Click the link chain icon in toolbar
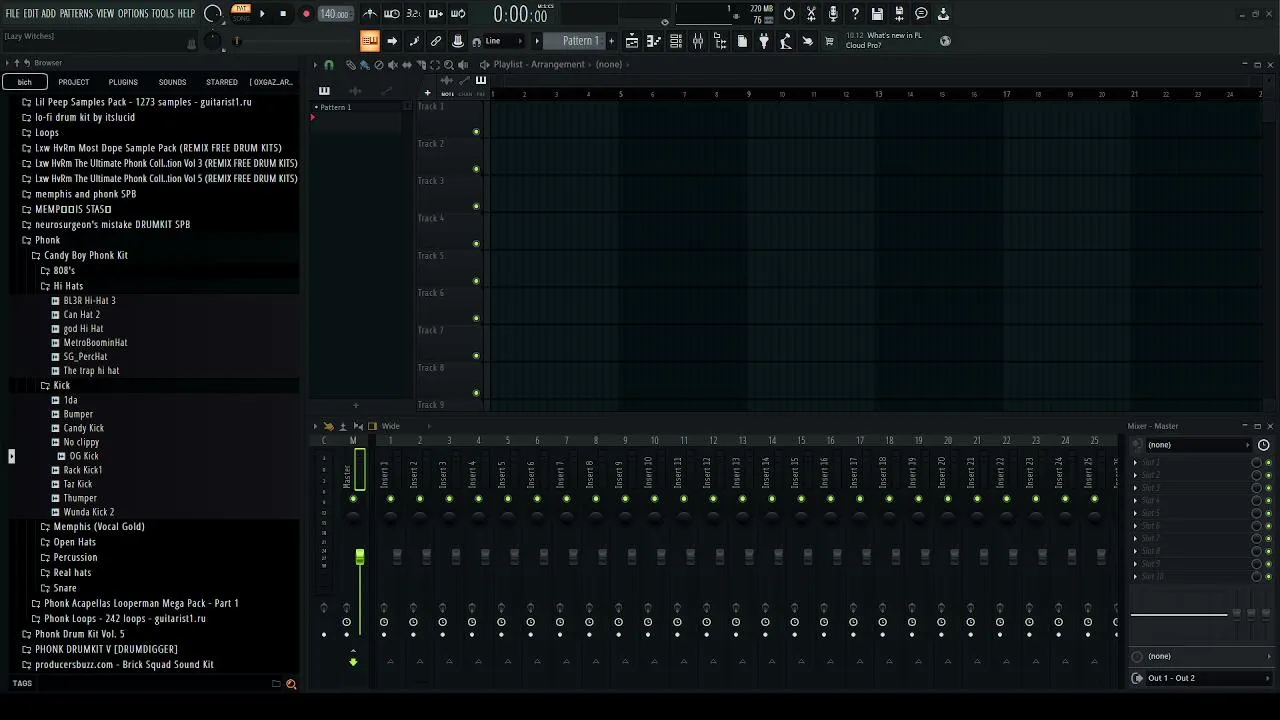The height and width of the screenshot is (720, 1280). (436, 41)
